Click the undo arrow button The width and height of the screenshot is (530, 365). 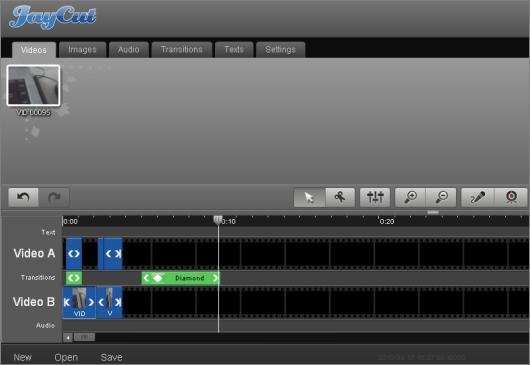coord(23,197)
